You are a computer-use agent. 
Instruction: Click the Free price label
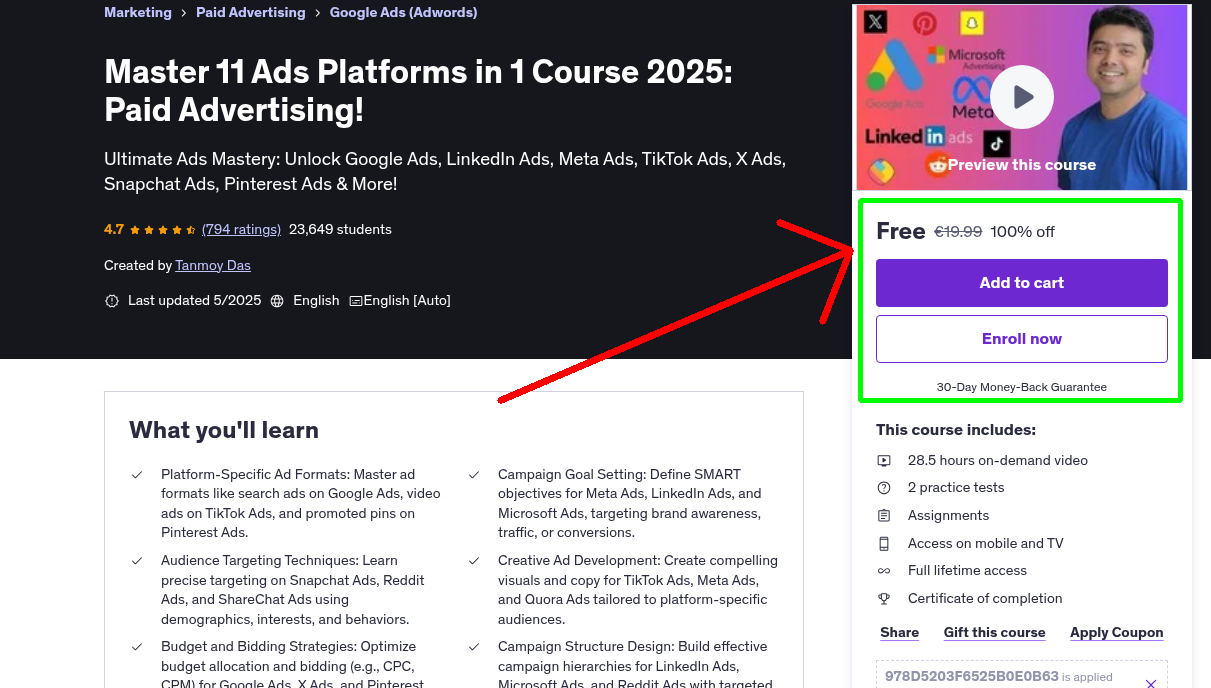901,231
